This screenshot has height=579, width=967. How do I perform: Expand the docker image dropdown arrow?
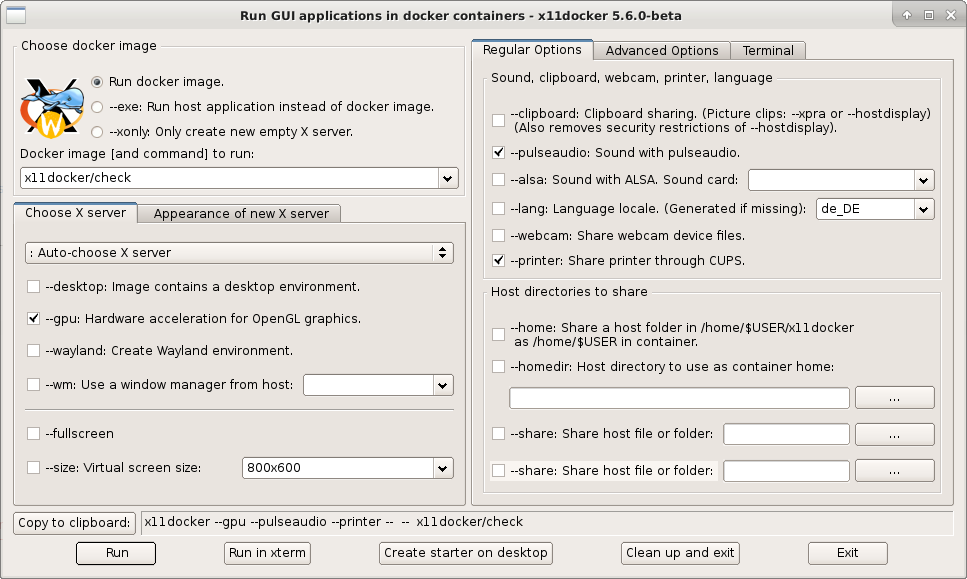tap(448, 178)
